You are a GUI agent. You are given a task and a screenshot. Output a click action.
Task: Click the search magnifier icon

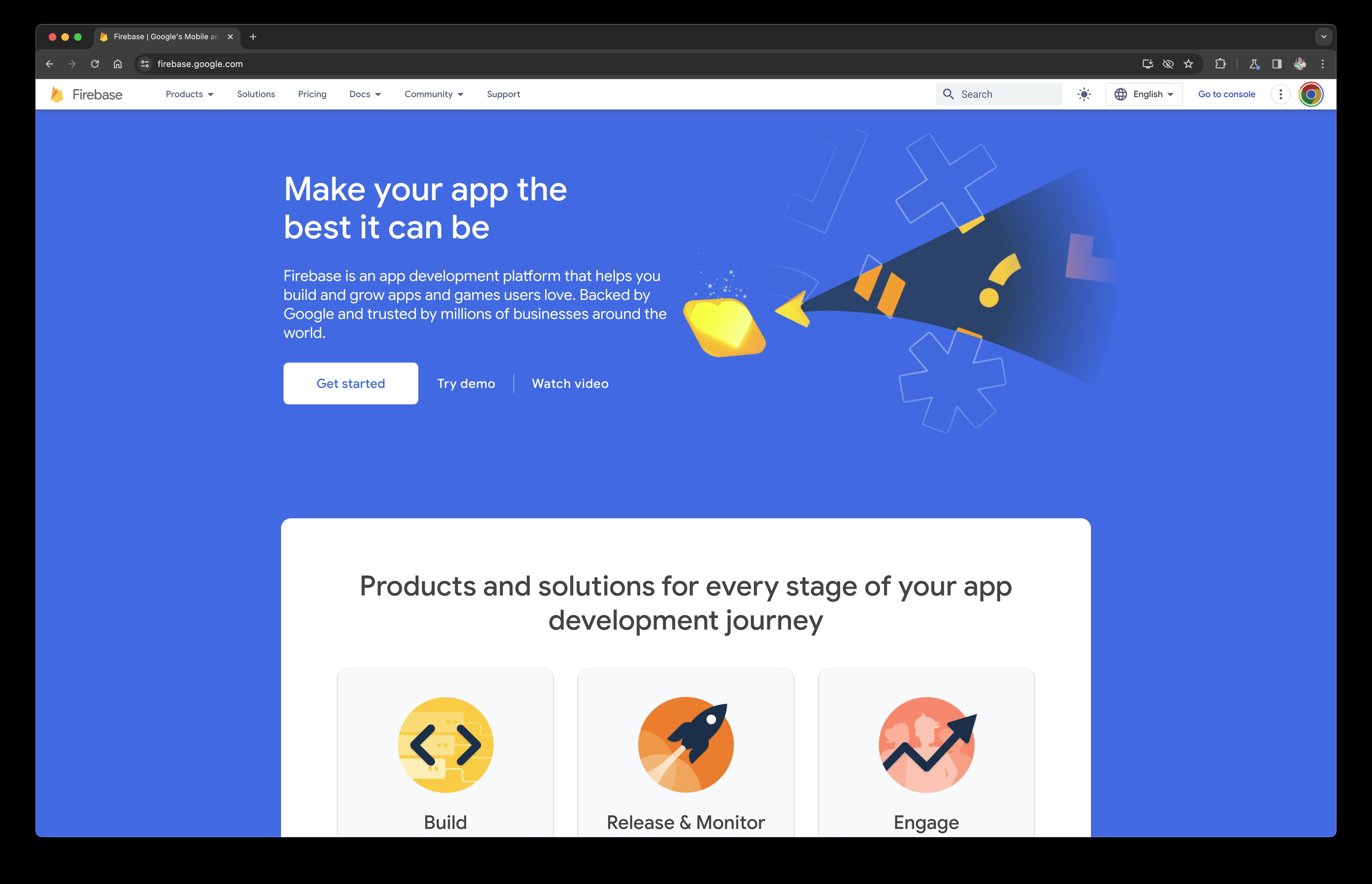[948, 94]
